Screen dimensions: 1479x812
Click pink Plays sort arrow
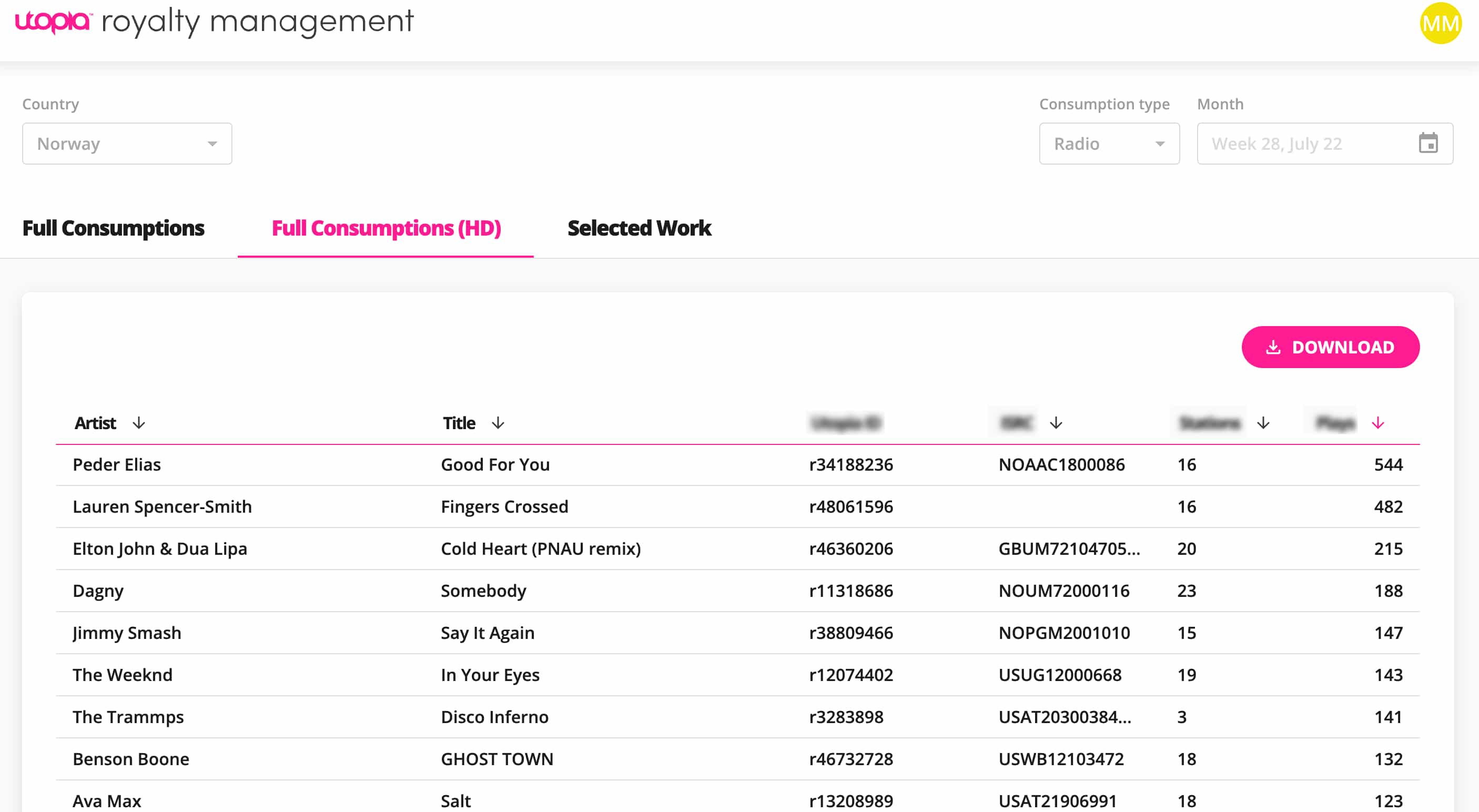(x=1377, y=423)
